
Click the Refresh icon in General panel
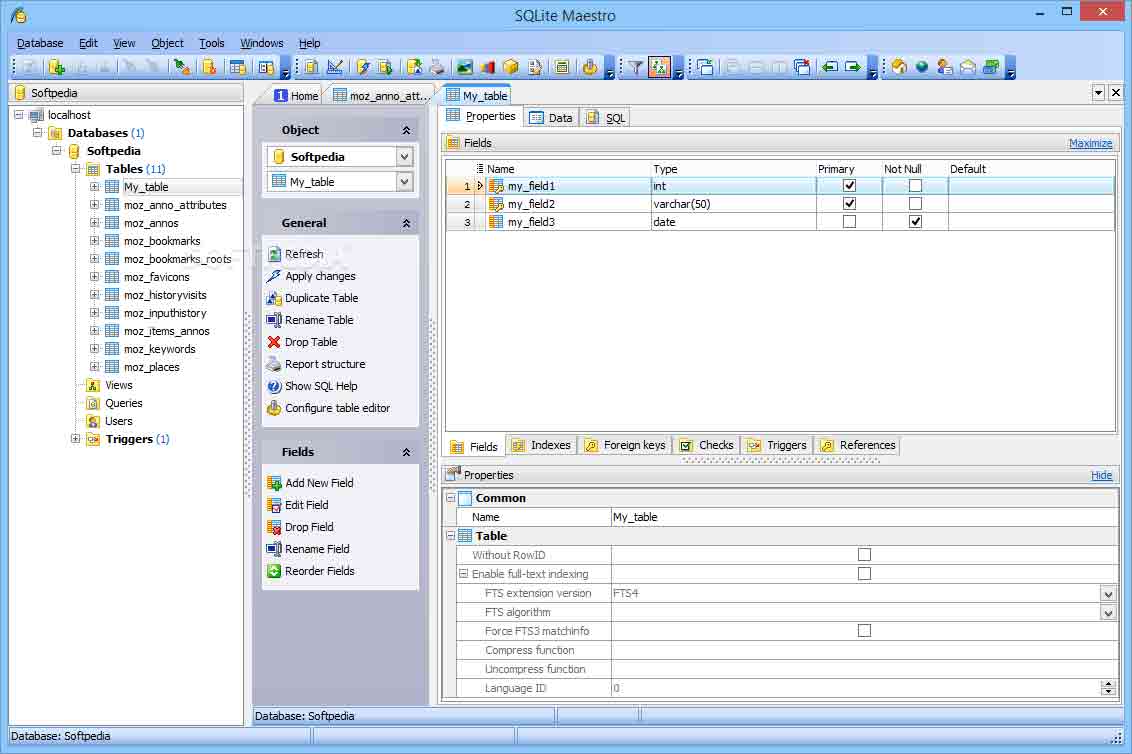pos(274,254)
